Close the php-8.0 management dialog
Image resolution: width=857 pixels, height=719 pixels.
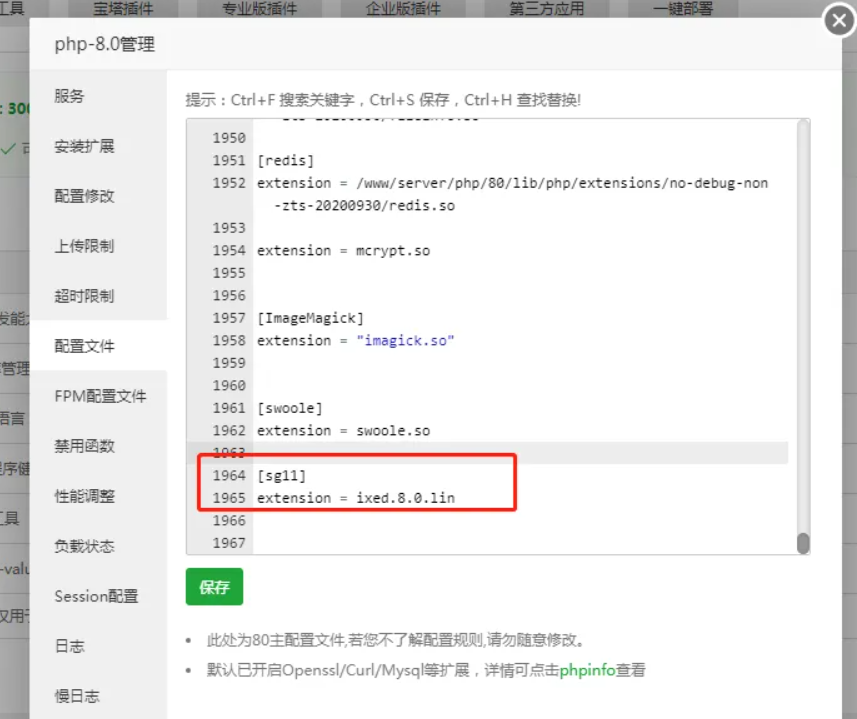838,20
